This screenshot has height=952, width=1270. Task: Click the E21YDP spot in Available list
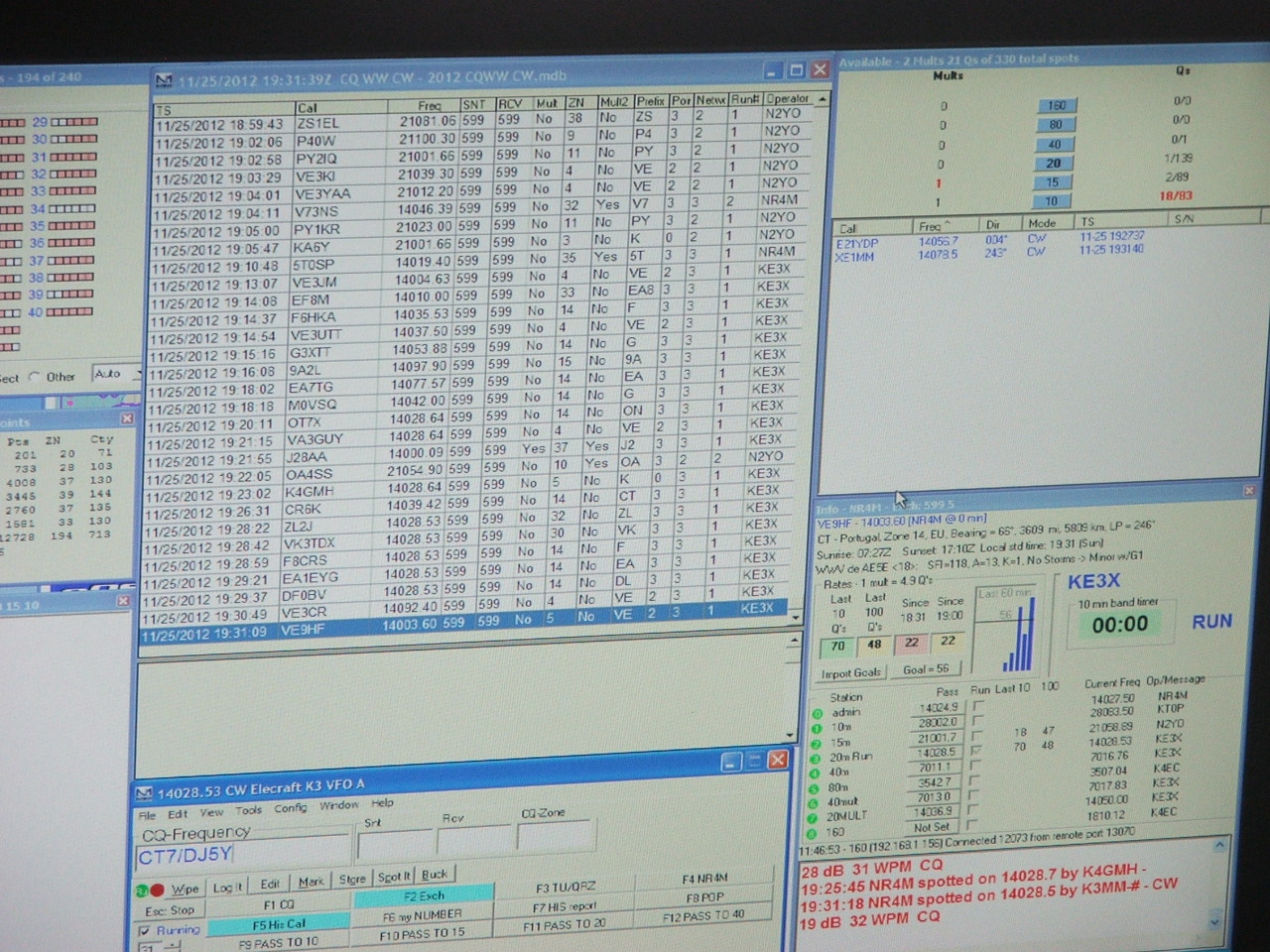tap(857, 242)
